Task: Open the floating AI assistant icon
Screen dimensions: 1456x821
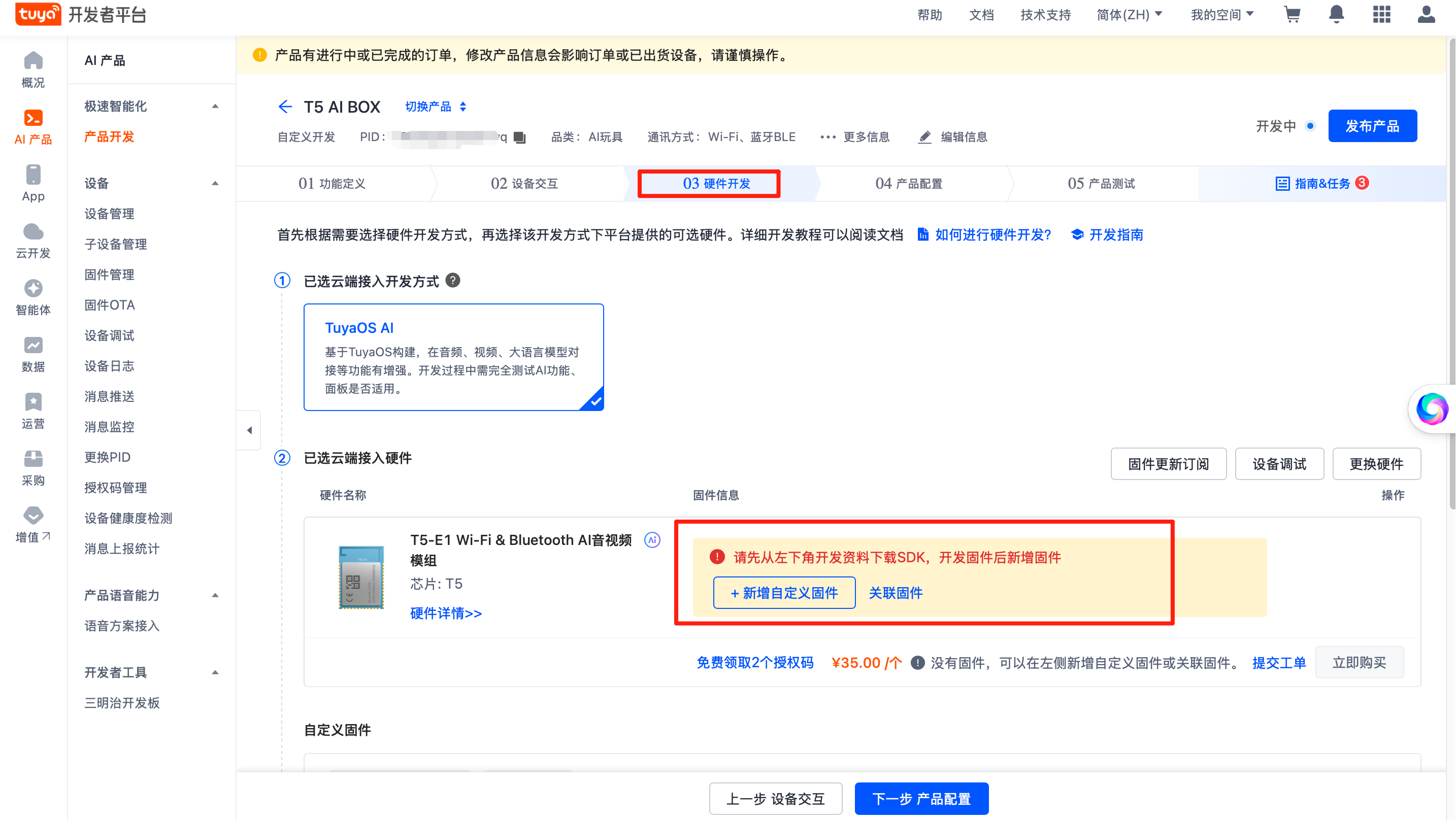Action: click(1432, 408)
